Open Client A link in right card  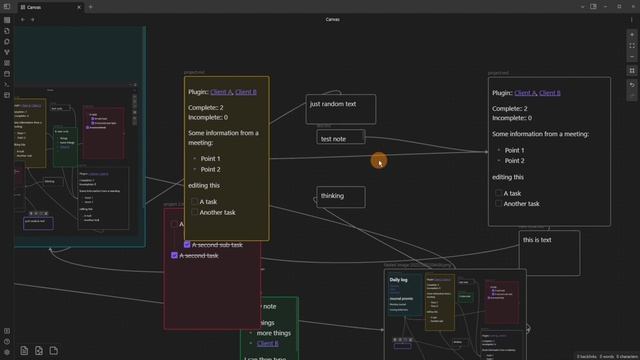tap(525, 93)
